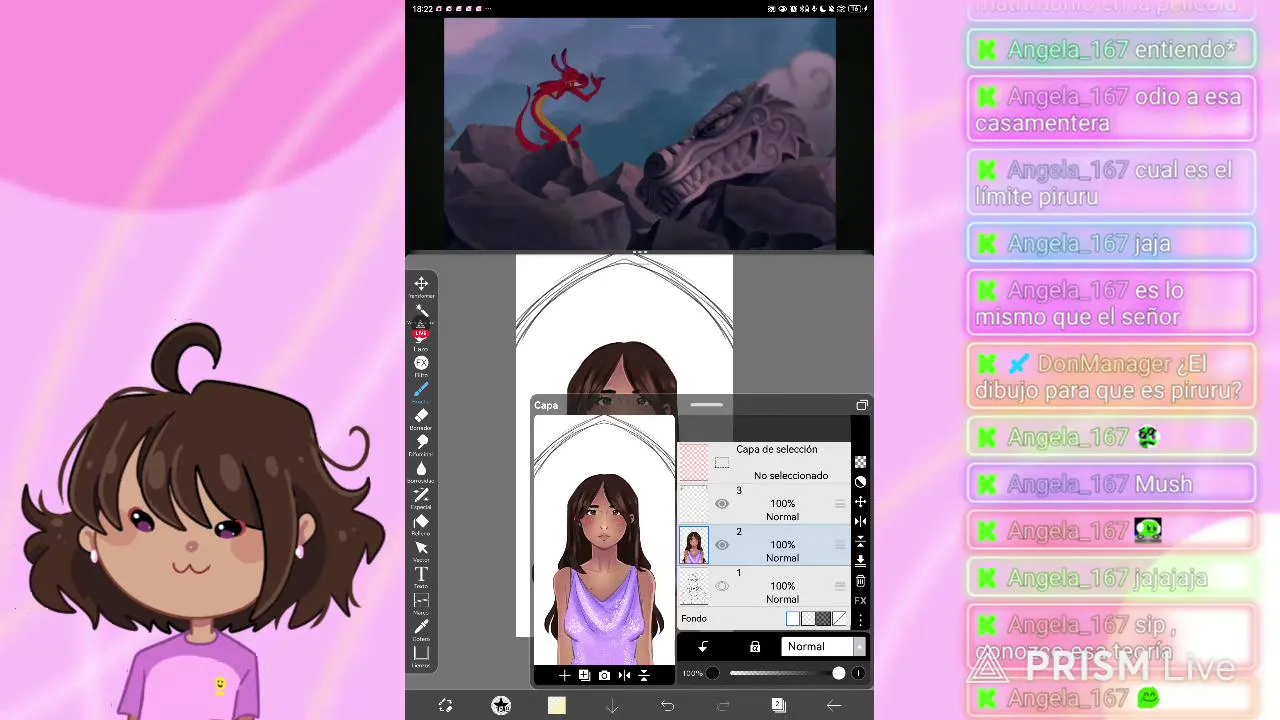Tap the dark circle at opacity slider start
Screen dimensions: 1280x720
point(712,673)
